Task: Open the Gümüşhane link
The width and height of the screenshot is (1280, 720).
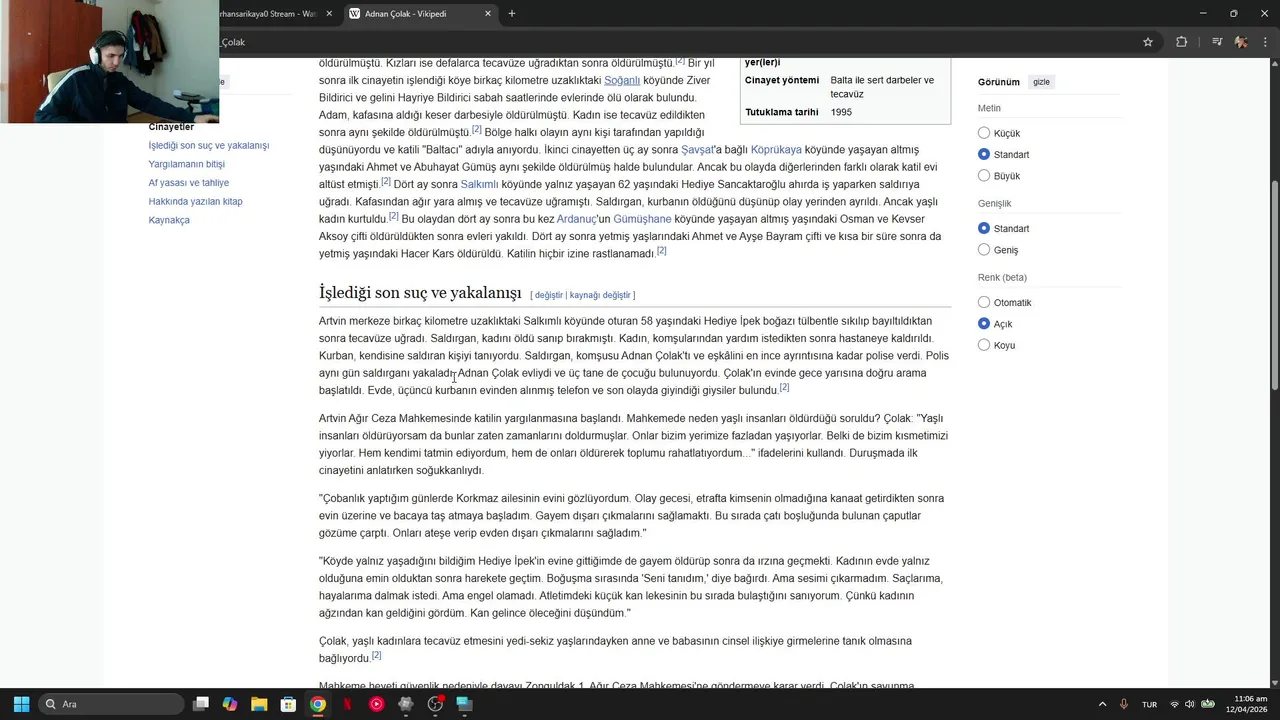Action: pyautogui.click(x=642, y=219)
